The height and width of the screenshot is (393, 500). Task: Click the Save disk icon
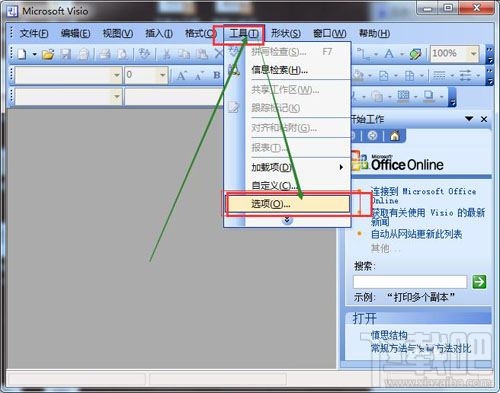coord(65,54)
